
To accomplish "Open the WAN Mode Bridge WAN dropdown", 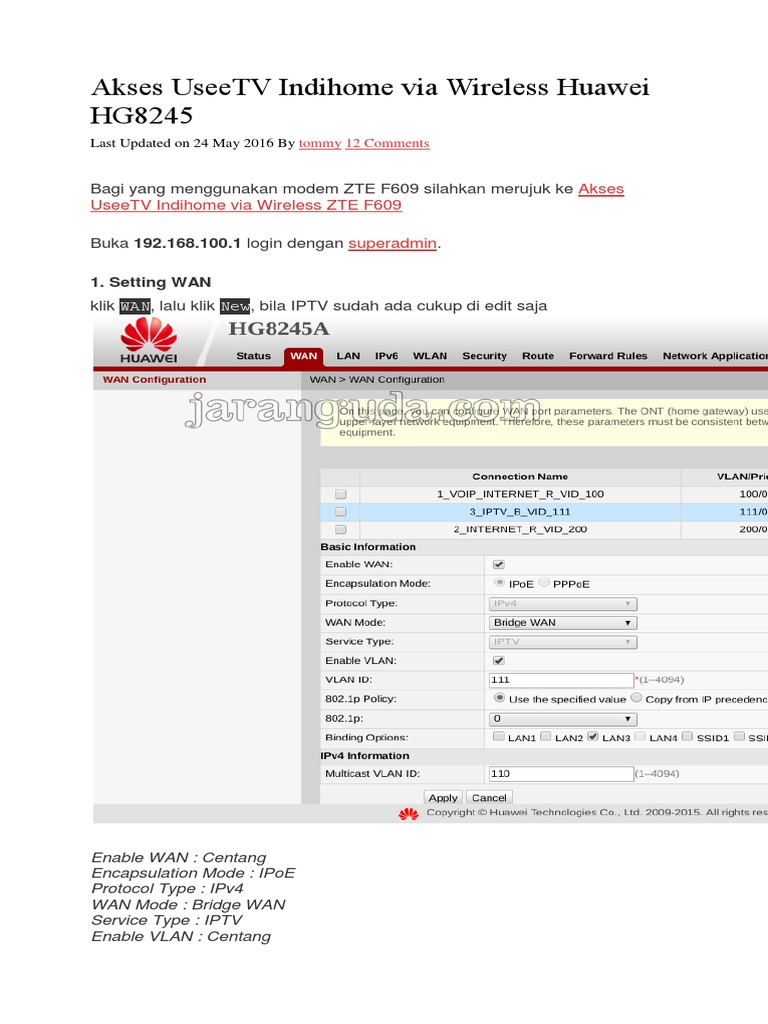I will pos(563,622).
